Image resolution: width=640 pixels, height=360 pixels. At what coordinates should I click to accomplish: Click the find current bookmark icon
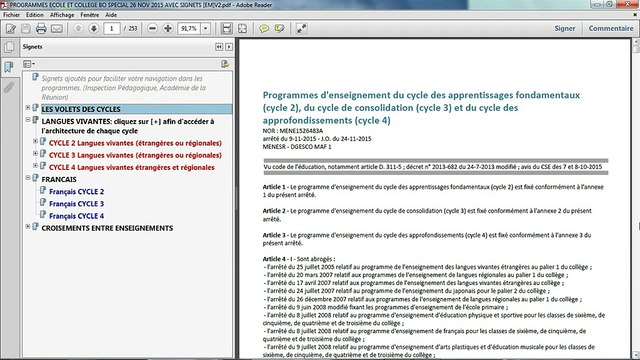[x=225, y=64]
